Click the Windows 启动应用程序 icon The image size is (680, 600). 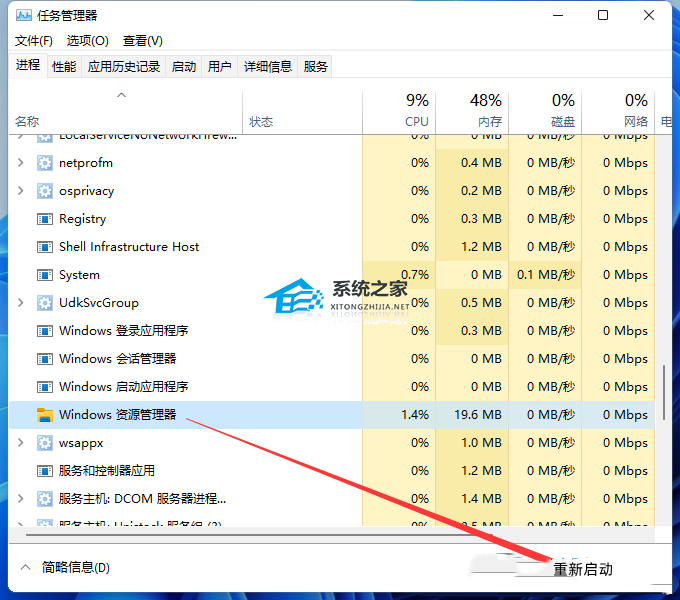click(x=45, y=387)
